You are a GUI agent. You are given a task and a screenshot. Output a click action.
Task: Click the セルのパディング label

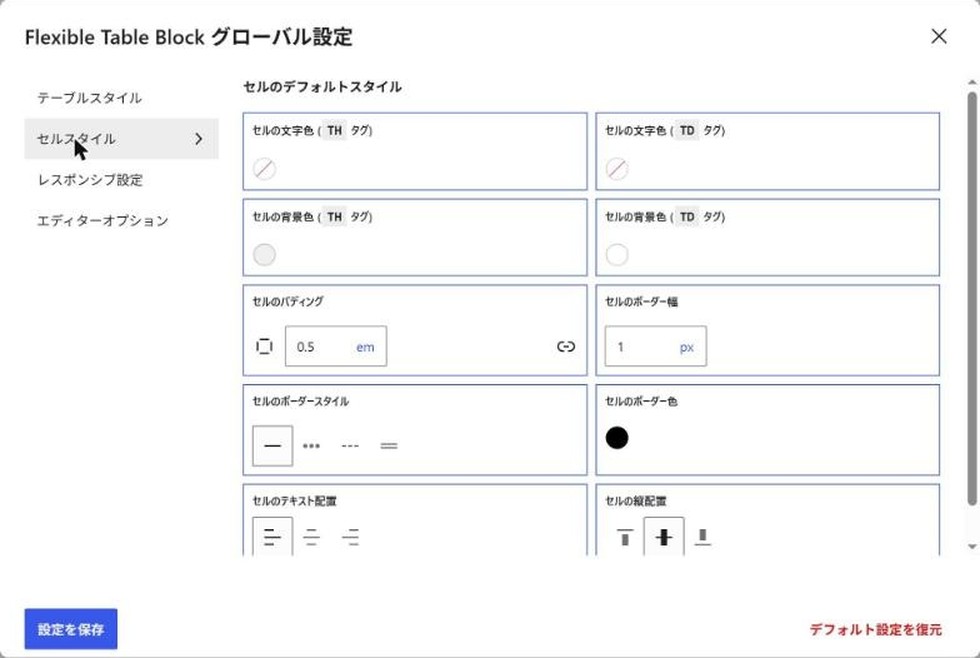coord(288,301)
